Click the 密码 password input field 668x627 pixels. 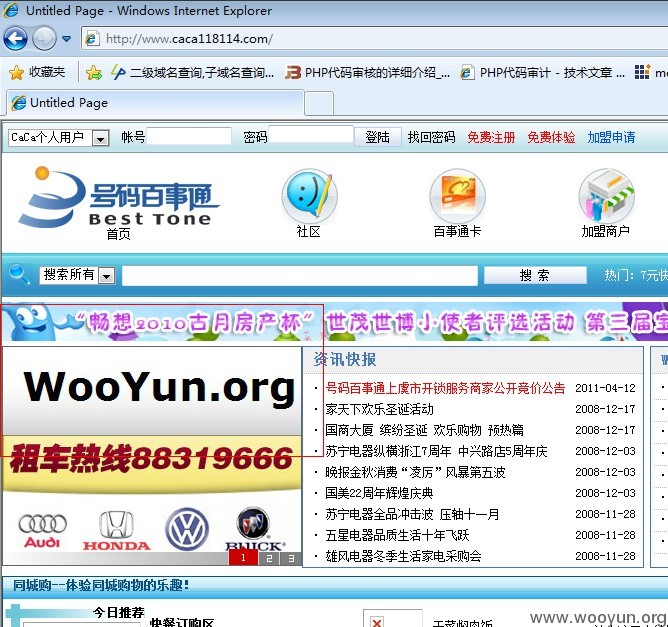coord(311,135)
